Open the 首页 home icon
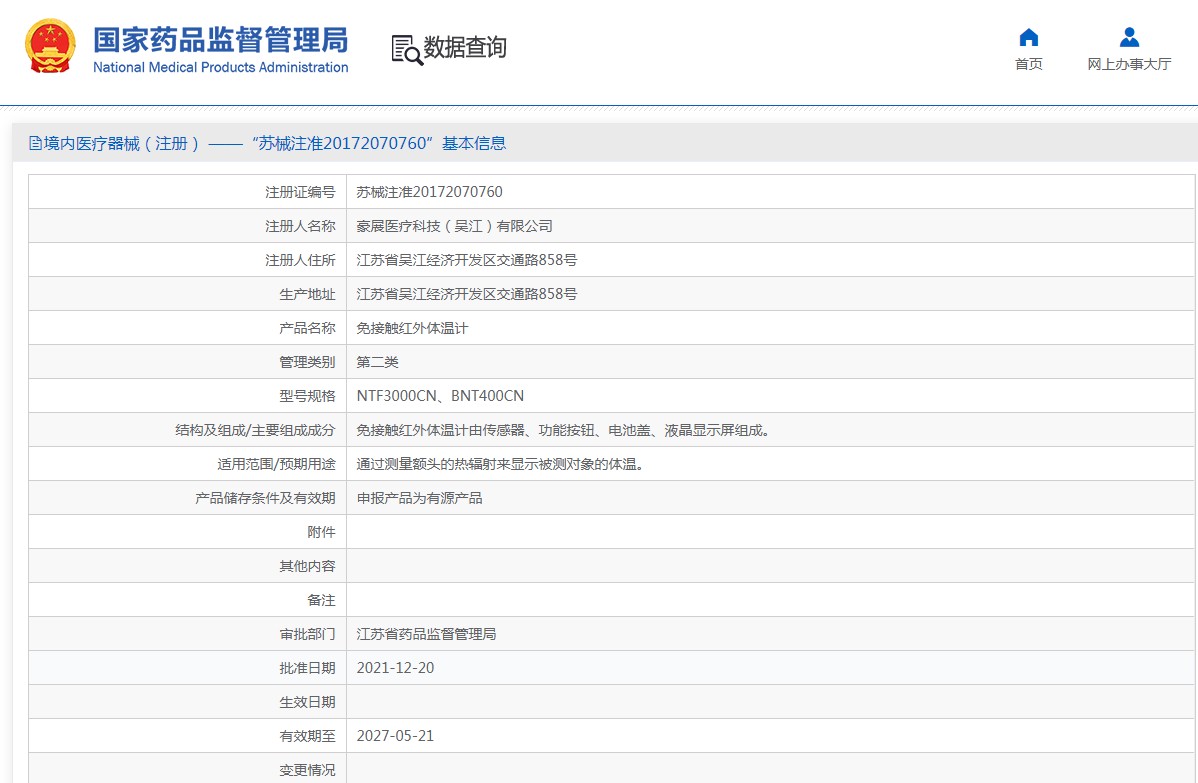This screenshot has height=783, width=1198. click(1028, 37)
